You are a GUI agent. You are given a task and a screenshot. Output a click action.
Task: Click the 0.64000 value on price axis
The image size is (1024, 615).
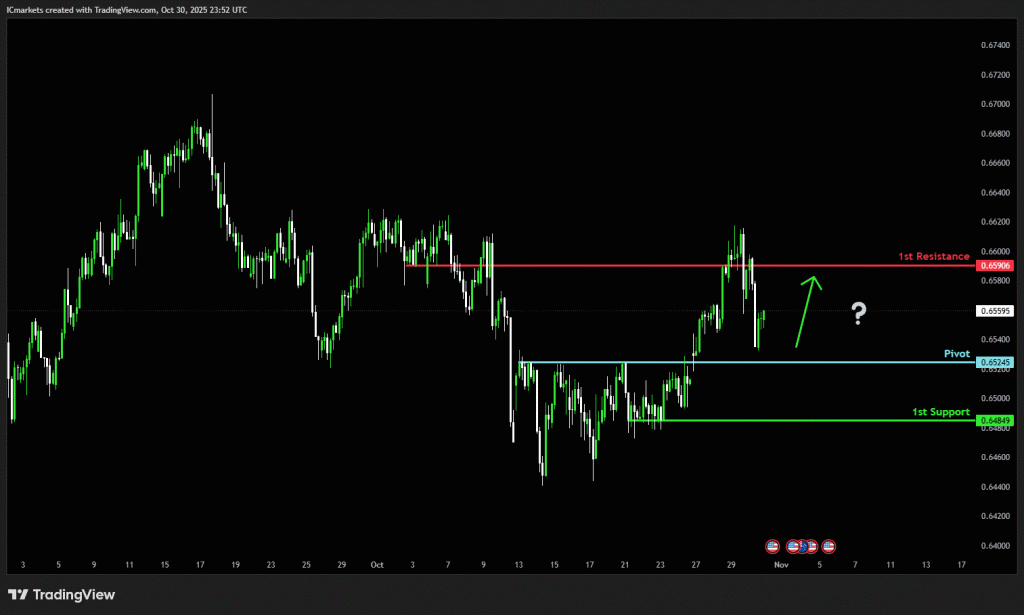tap(994, 545)
